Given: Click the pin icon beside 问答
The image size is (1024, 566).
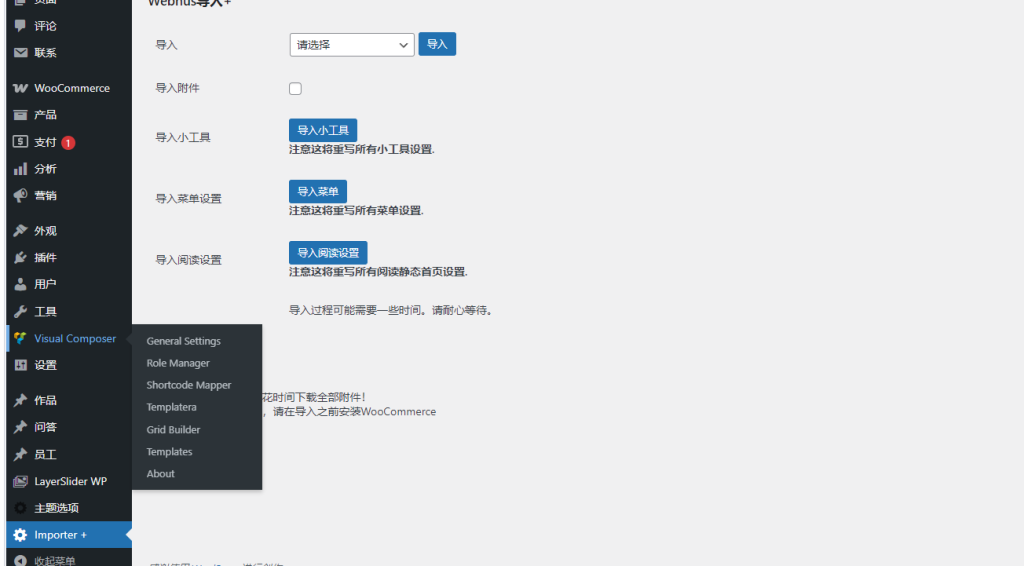Looking at the screenshot, I should point(20,427).
